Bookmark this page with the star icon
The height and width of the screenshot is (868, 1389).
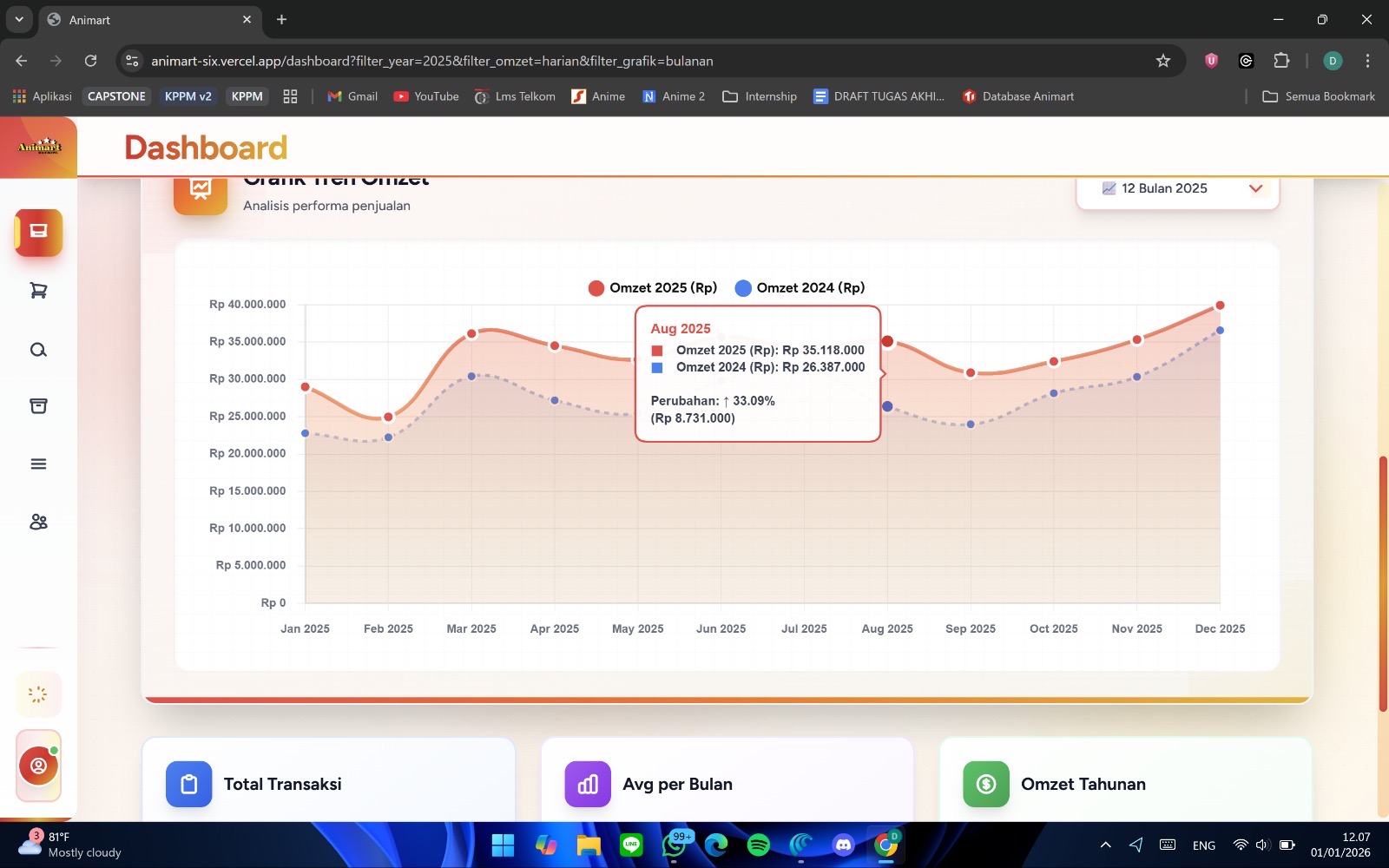pos(1163,61)
